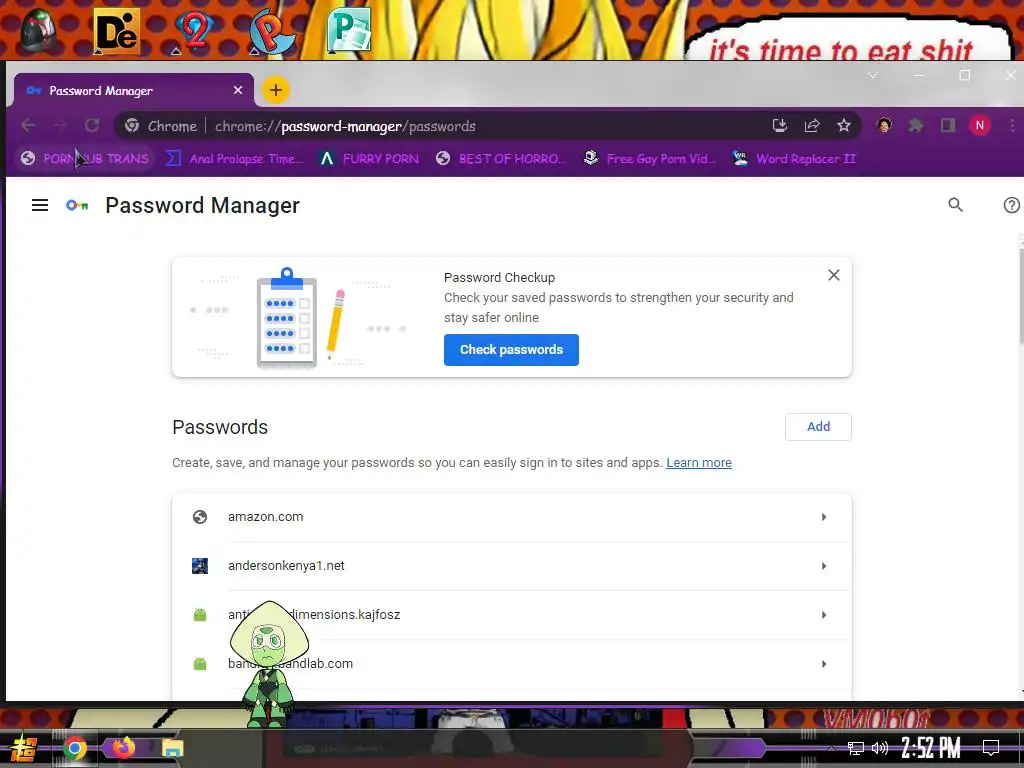The height and width of the screenshot is (768, 1024).
Task: Click the volume speaker tray icon
Action: (x=880, y=748)
